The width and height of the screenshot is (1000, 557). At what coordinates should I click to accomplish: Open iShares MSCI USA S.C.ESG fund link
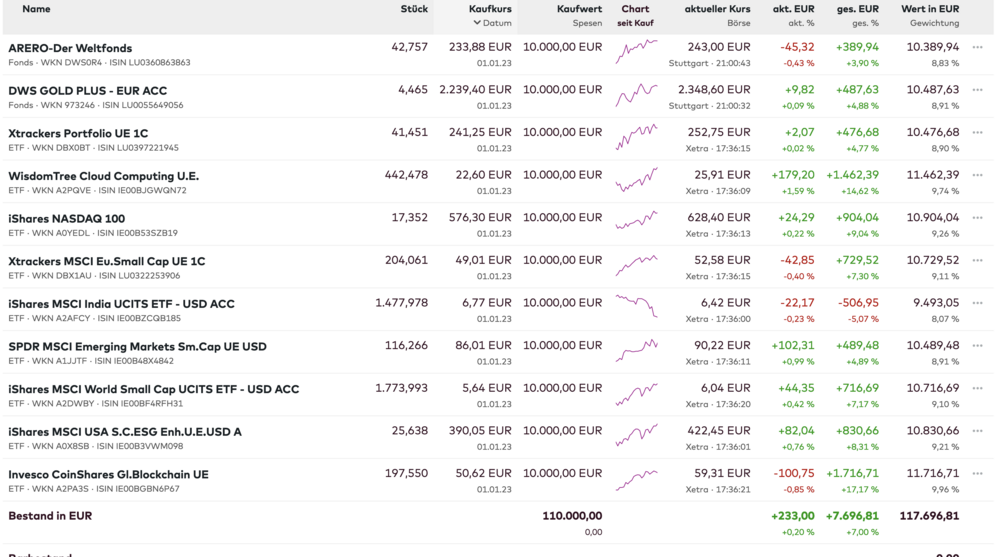tap(124, 432)
